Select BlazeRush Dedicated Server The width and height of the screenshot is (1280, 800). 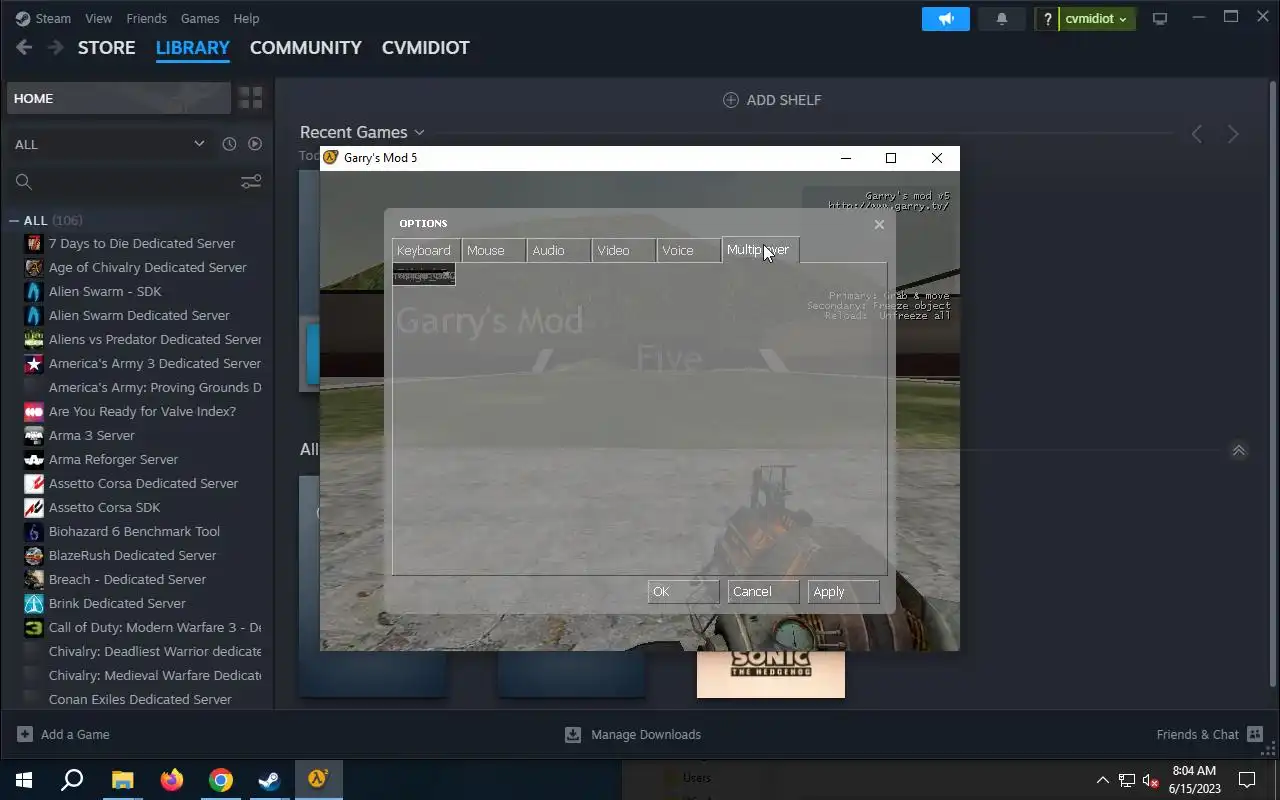[132, 555]
